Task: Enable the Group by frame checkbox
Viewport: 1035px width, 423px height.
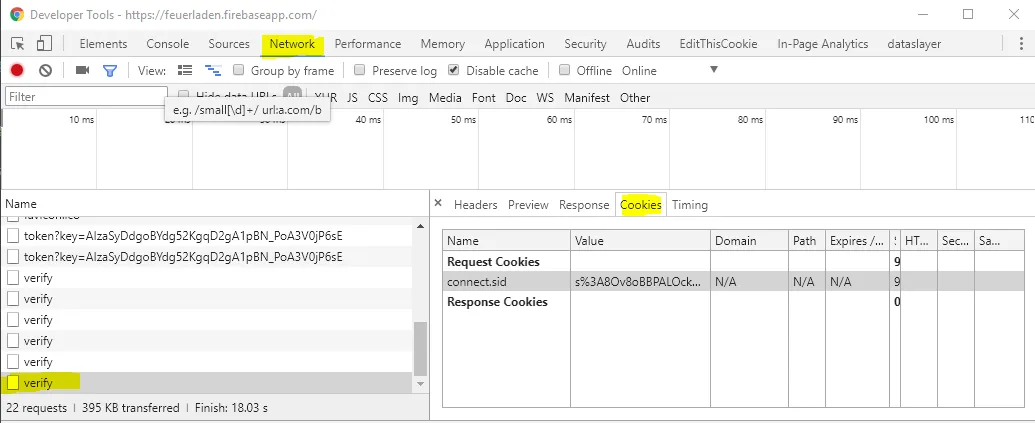Action: (239, 71)
